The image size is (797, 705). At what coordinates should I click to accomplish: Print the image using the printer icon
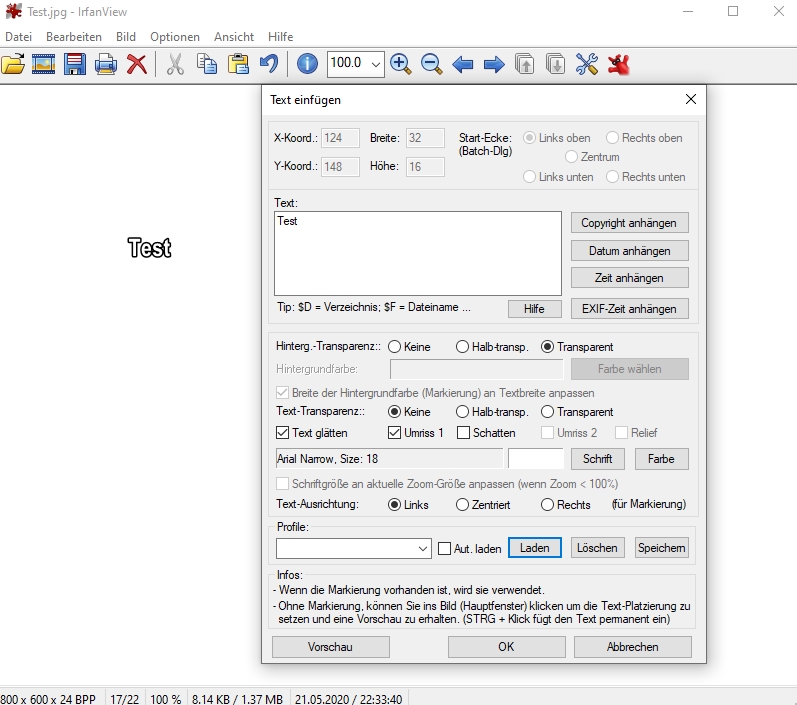(106, 65)
